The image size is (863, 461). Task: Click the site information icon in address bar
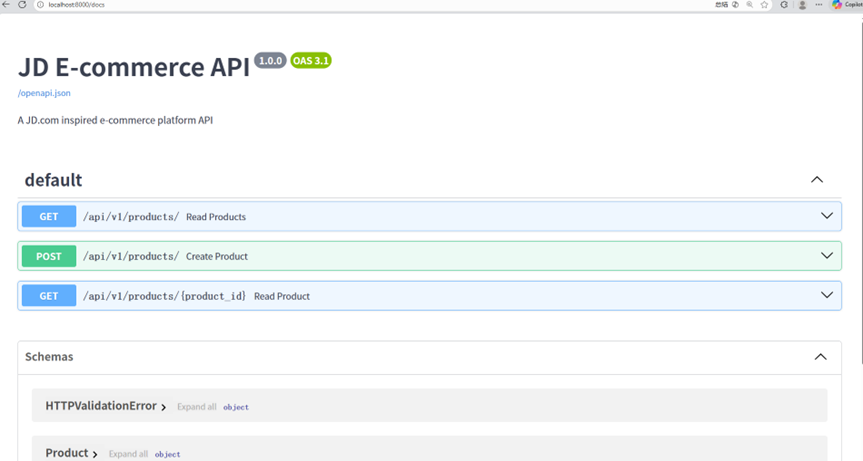(x=40, y=5)
